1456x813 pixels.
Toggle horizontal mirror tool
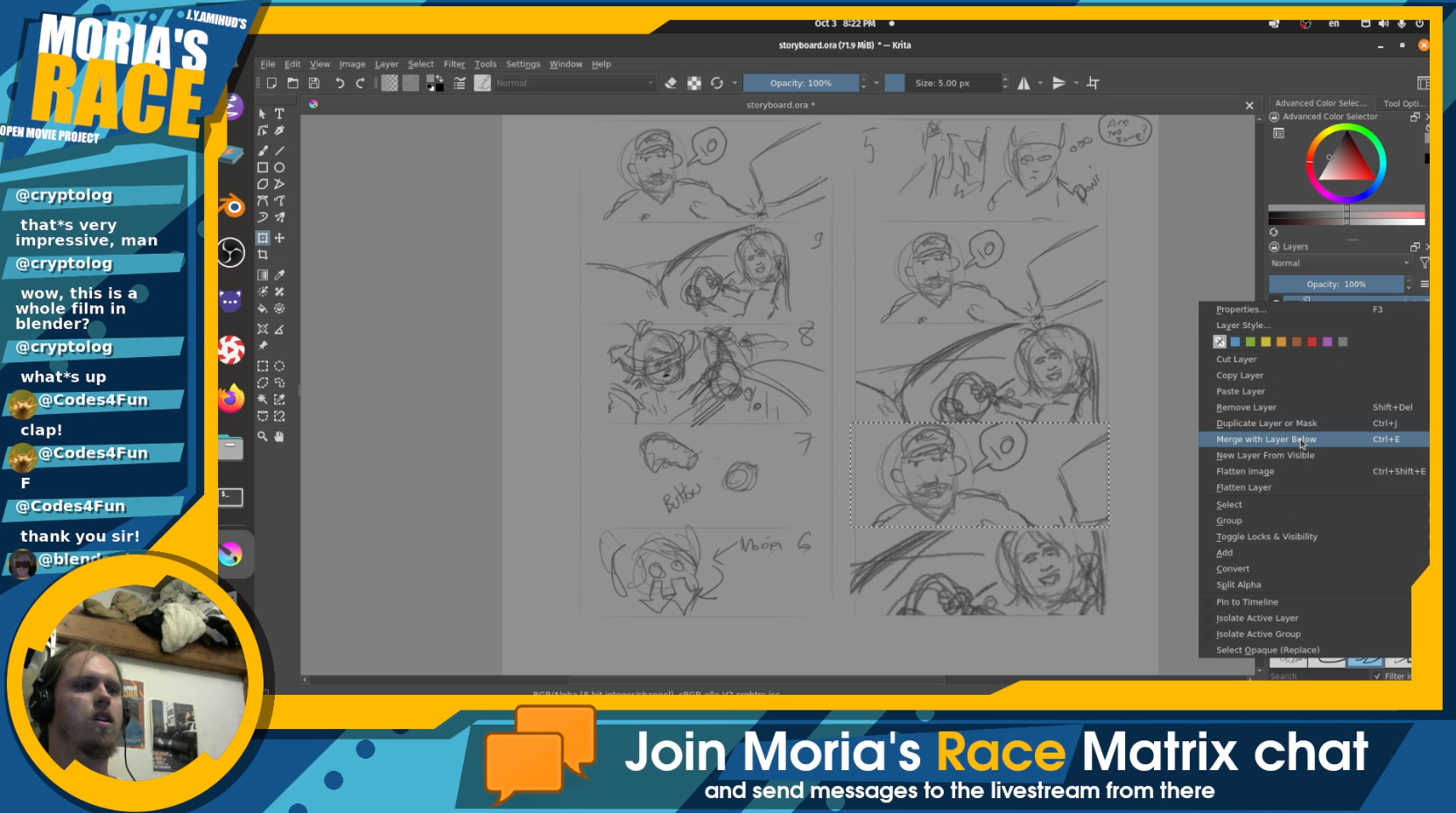click(x=1023, y=83)
